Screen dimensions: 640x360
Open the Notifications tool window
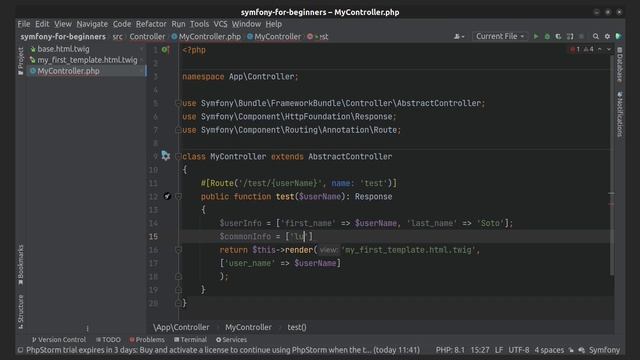pyautogui.click(x=620, y=114)
